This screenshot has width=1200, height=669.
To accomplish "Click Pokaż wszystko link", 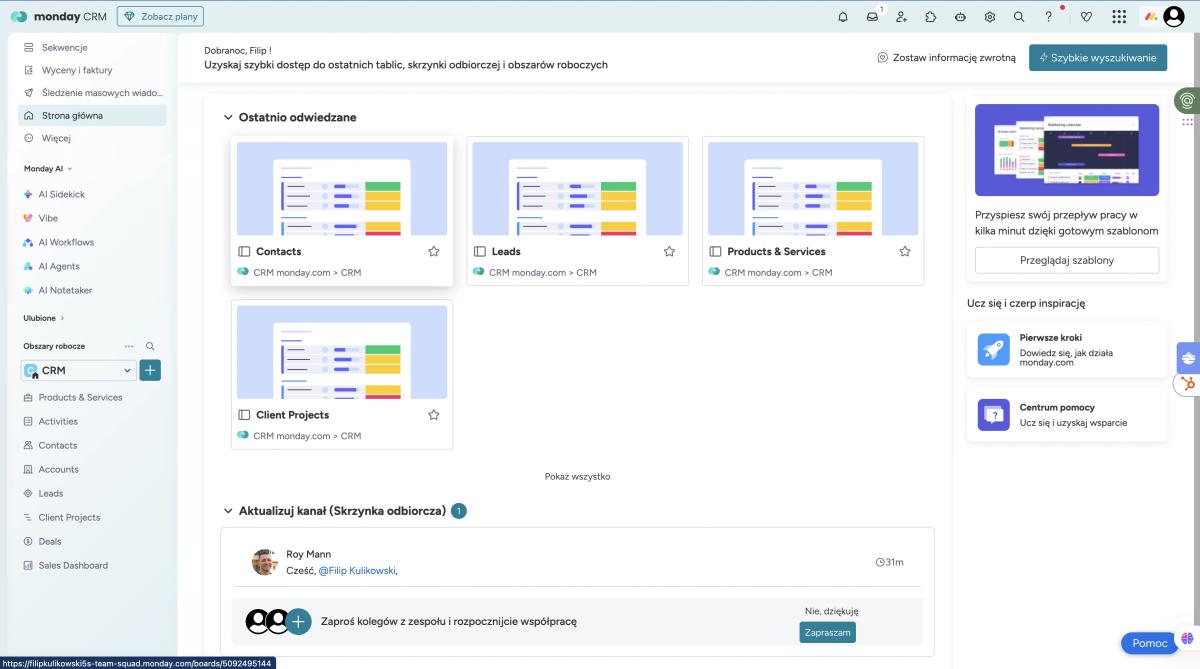I will 577,476.
